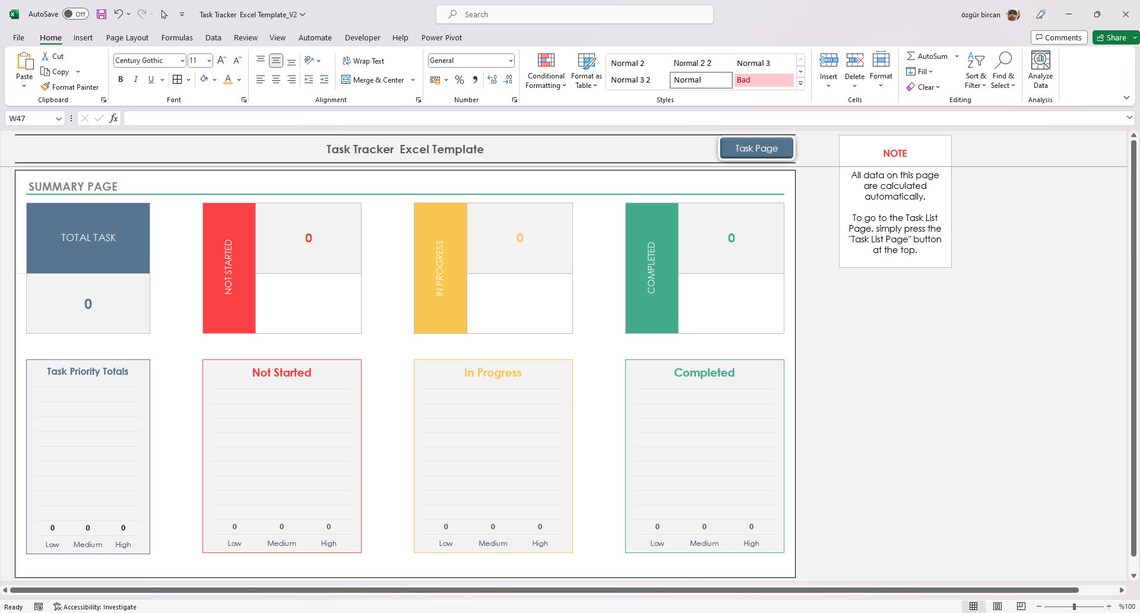
Task: Select the red font color swatch
Action: tap(226, 80)
